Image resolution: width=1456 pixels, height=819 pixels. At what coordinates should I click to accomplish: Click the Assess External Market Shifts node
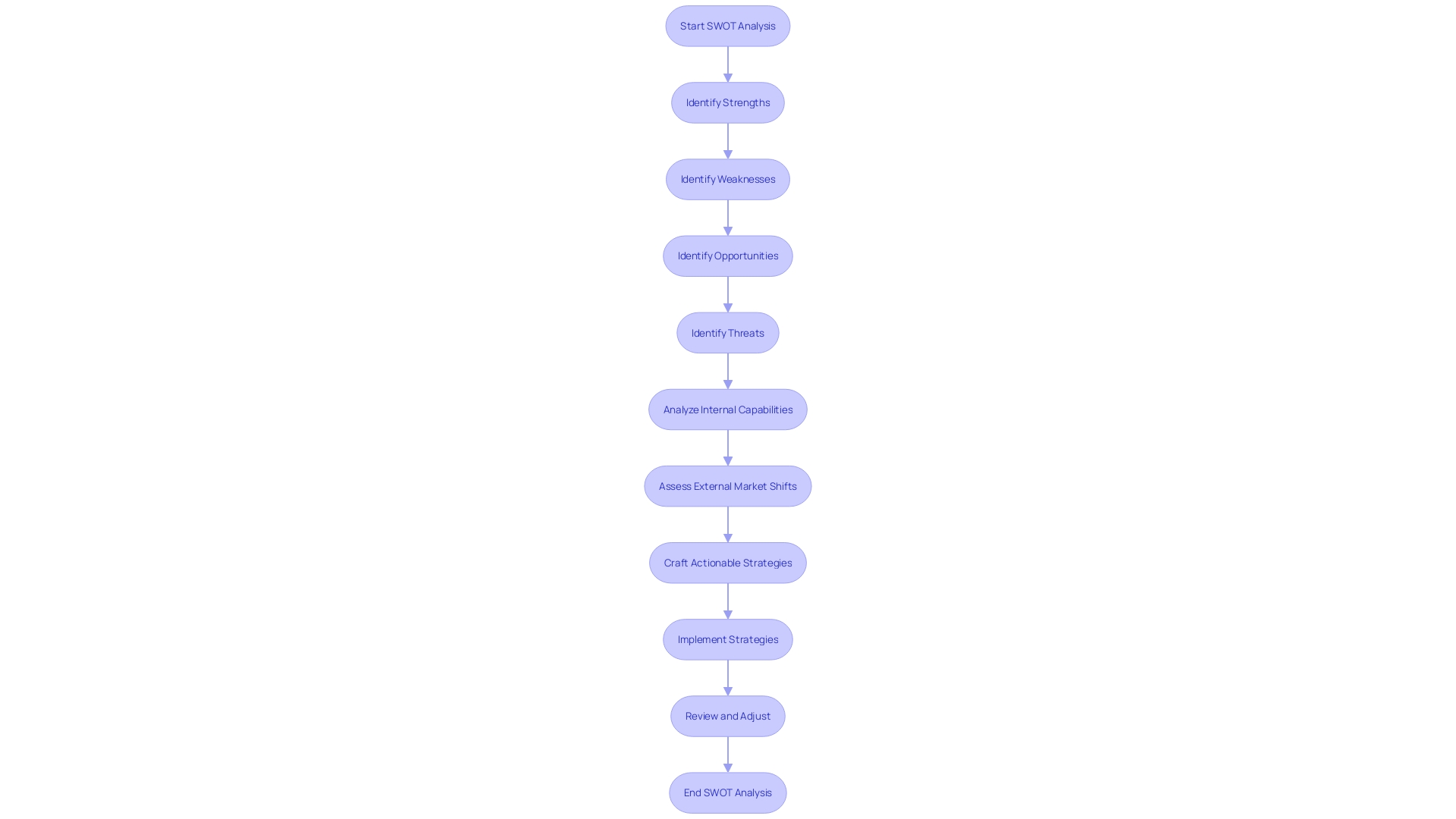click(x=727, y=485)
